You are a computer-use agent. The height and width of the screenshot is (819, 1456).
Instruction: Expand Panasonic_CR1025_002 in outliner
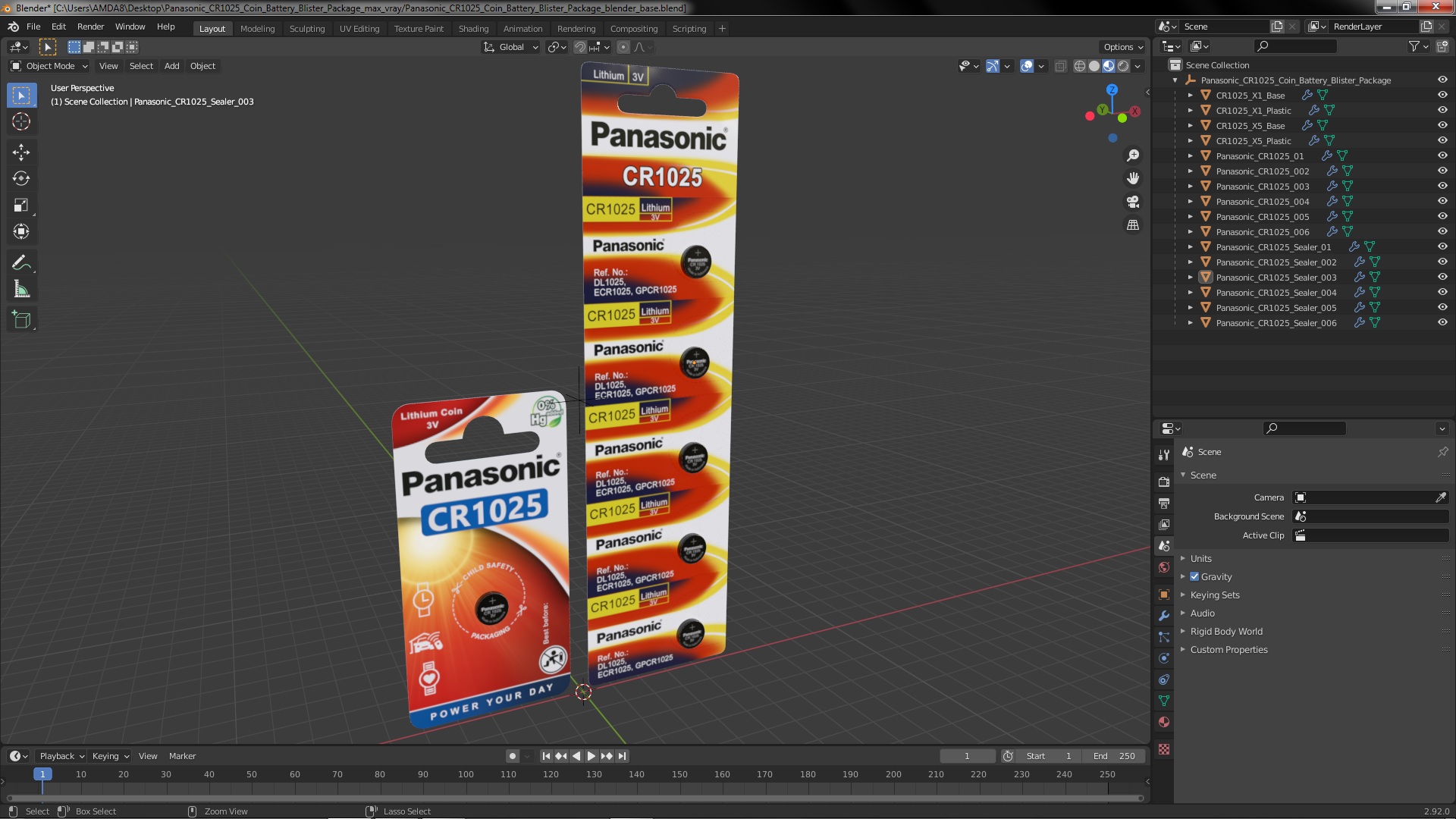click(1191, 171)
